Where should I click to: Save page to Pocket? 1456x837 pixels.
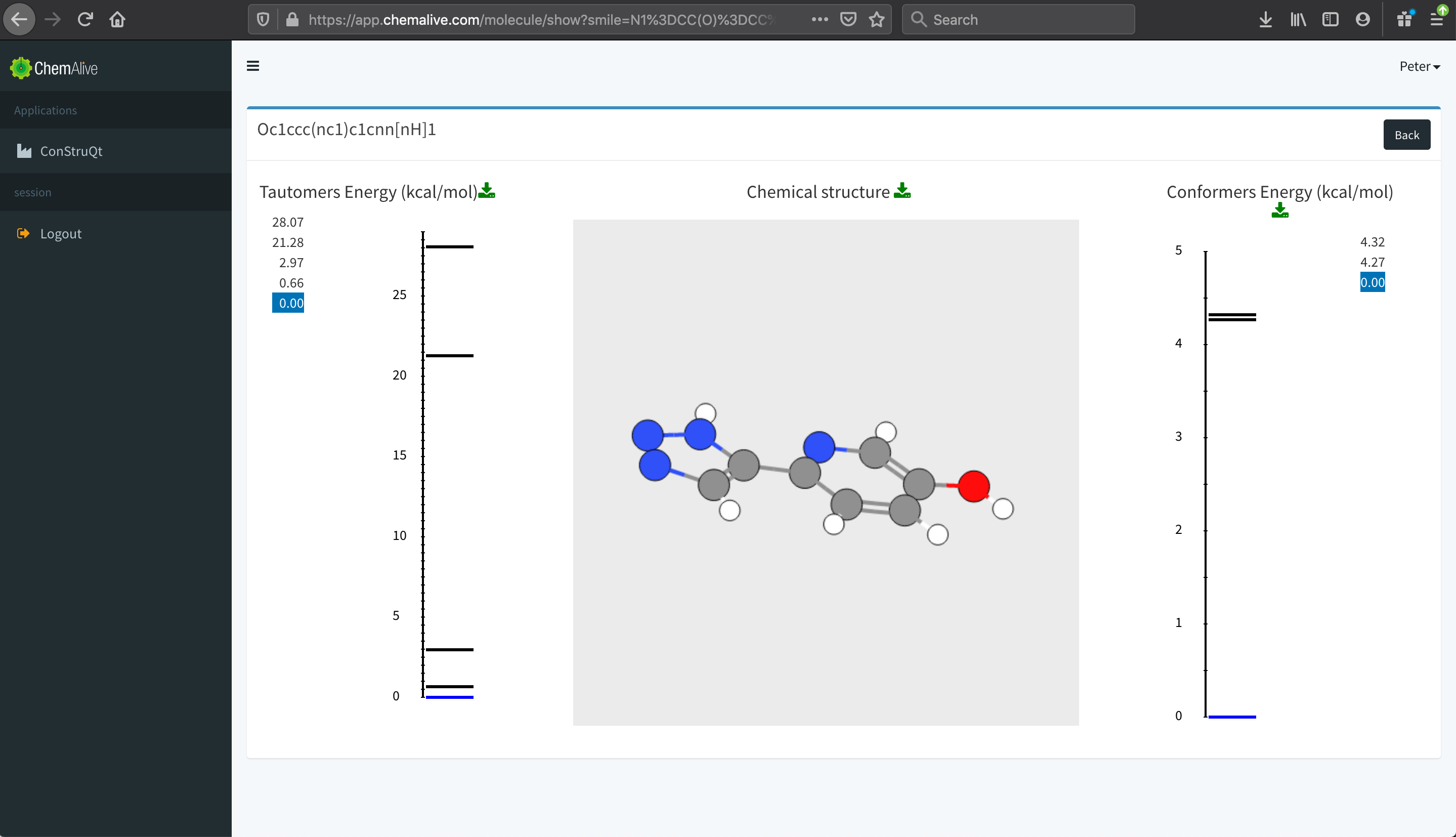pyautogui.click(x=848, y=20)
